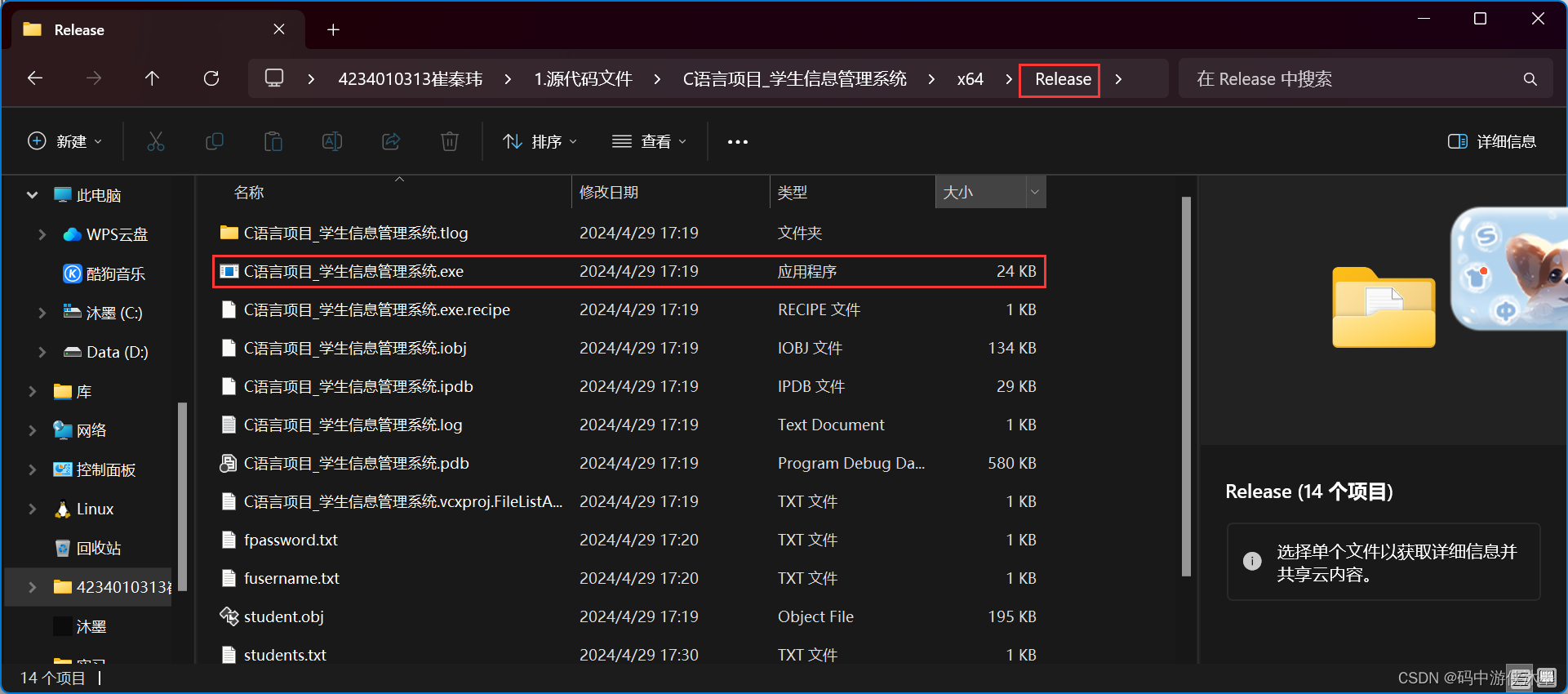Expand the 网络 network node

pyautogui.click(x=32, y=430)
